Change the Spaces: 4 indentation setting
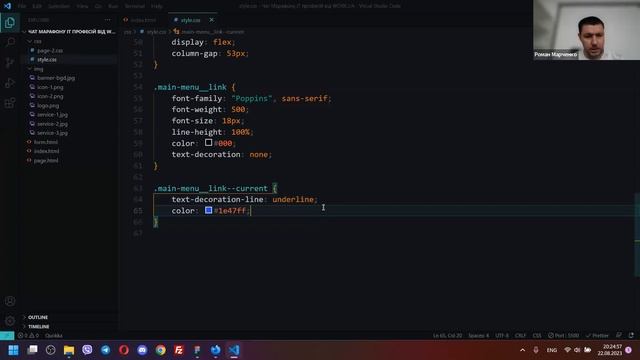The height and width of the screenshot is (360, 640). [x=478, y=336]
